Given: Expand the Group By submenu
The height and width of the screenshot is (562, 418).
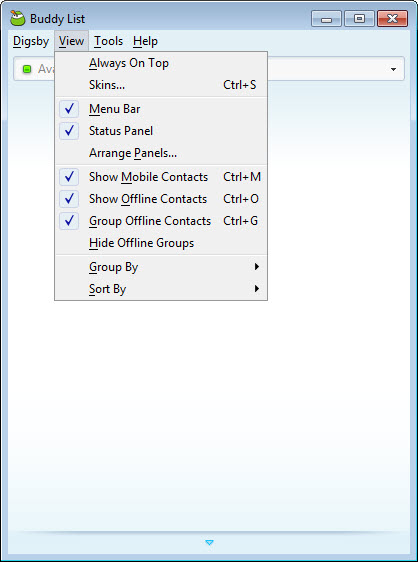Looking at the screenshot, I should point(161,267).
